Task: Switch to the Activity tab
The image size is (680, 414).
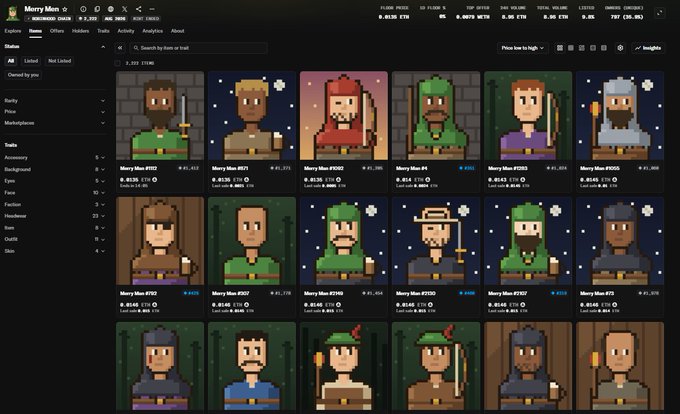Action: pyautogui.click(x=126, y=31)
